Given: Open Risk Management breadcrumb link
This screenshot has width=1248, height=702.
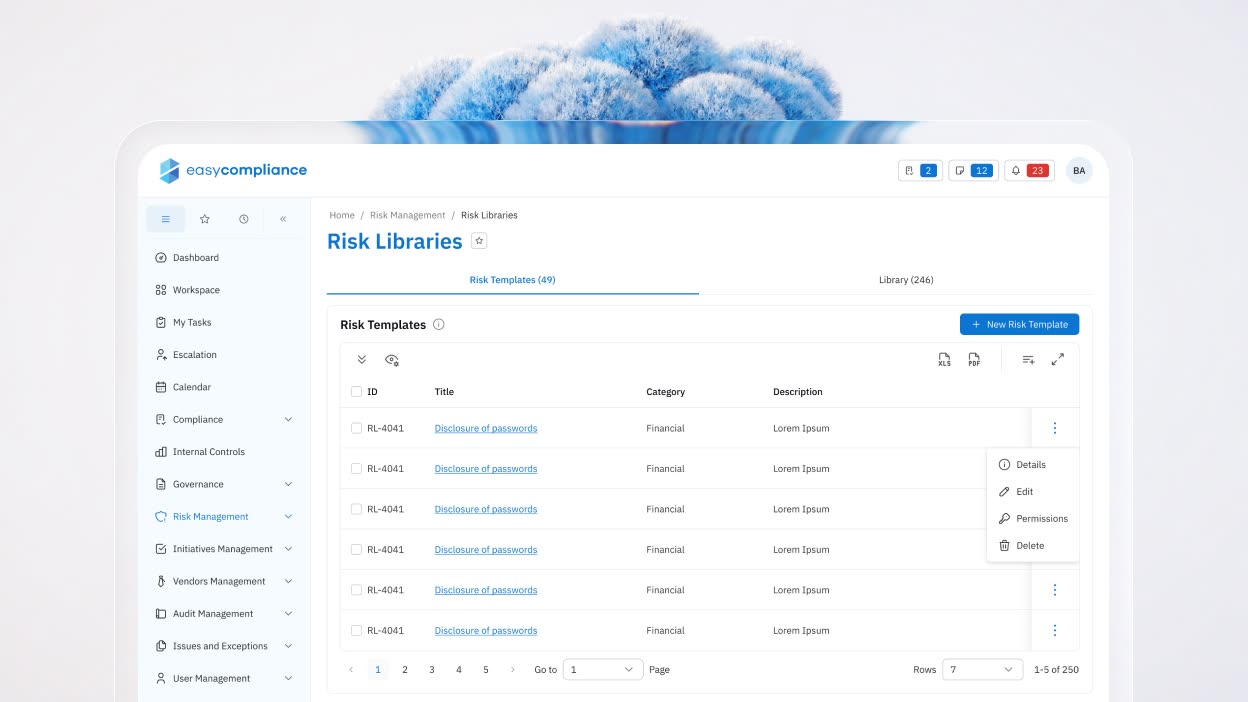Looking at the screenshot, I should point(407,215).
